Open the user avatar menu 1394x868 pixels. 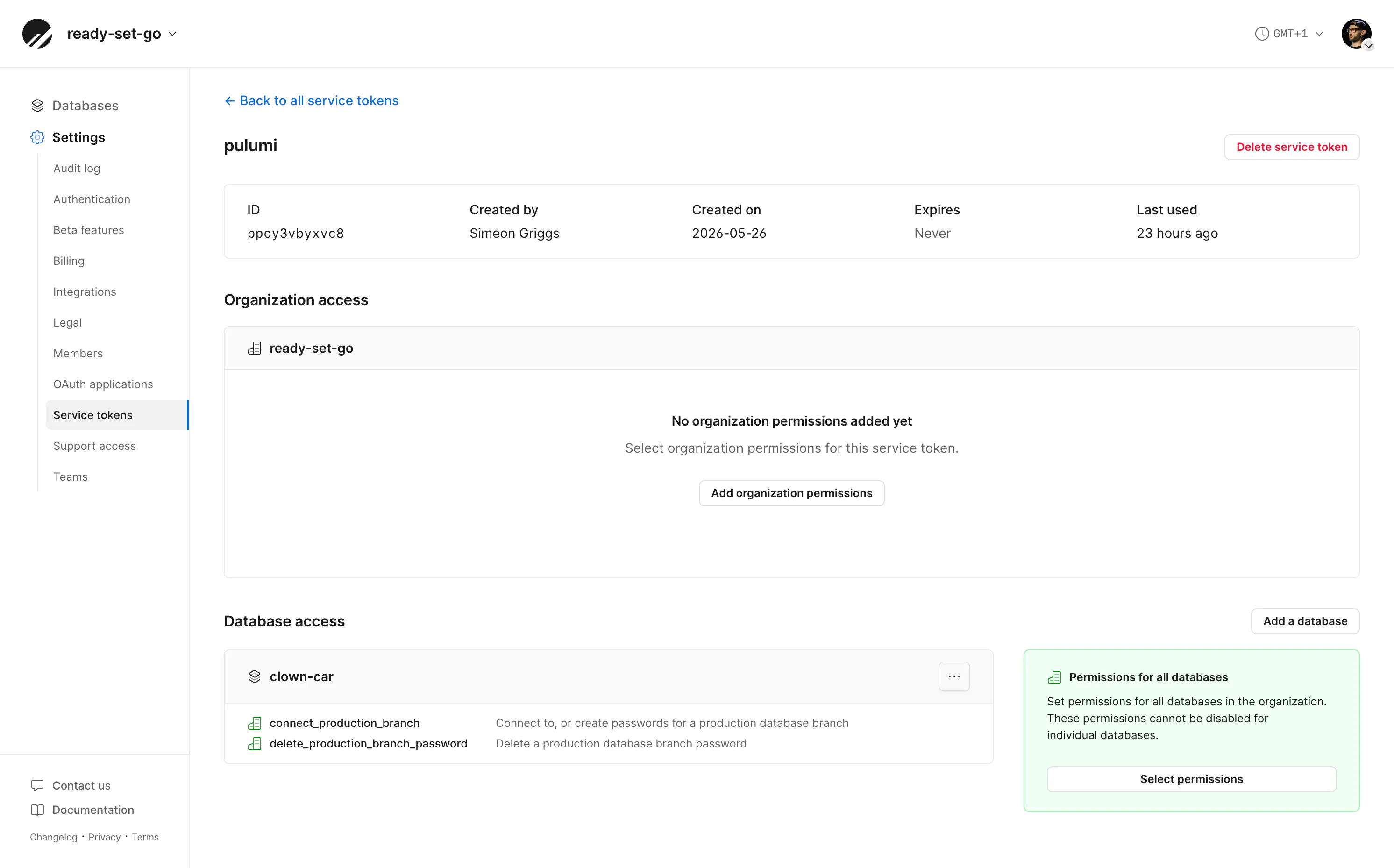1357,34
